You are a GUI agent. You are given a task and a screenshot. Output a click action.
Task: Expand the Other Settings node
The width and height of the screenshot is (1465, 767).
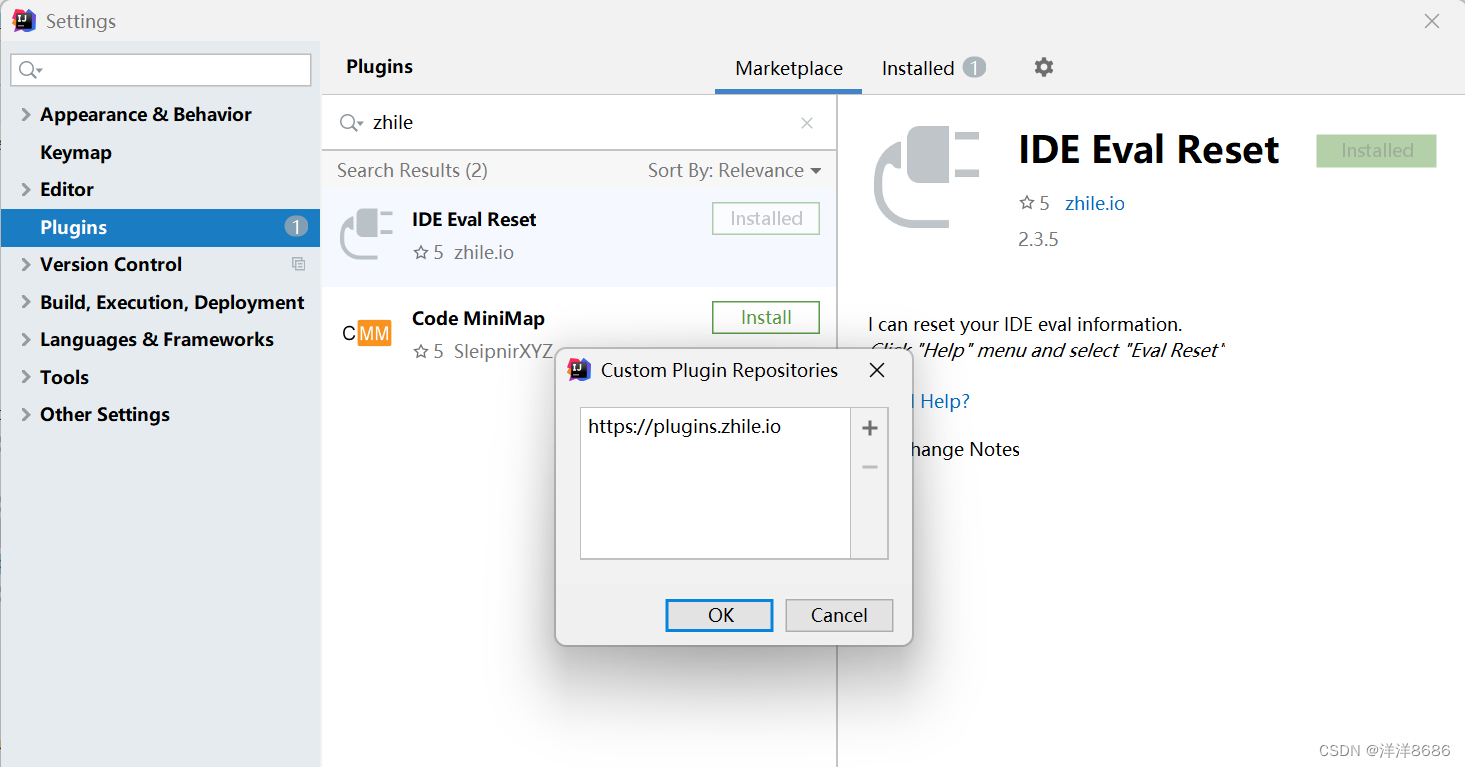(x=26, y=415)
